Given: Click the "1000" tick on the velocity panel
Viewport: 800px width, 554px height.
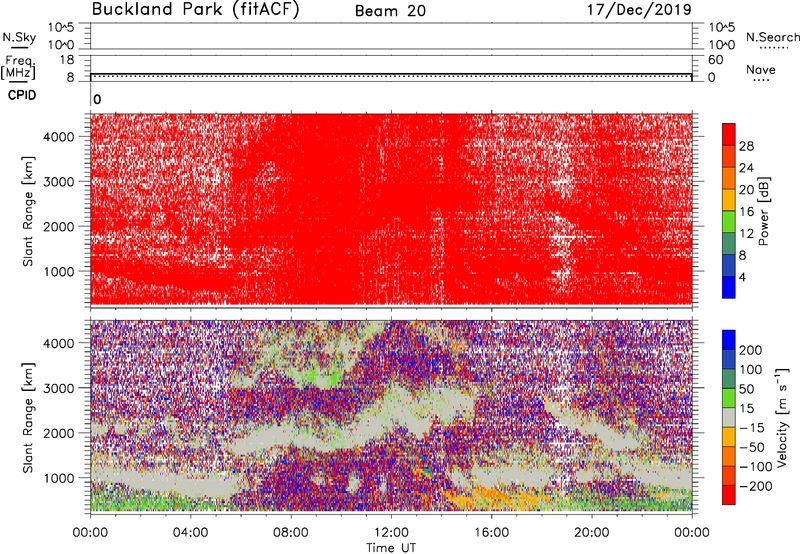Looking at the screenshot, I should (x=59, y=478).
